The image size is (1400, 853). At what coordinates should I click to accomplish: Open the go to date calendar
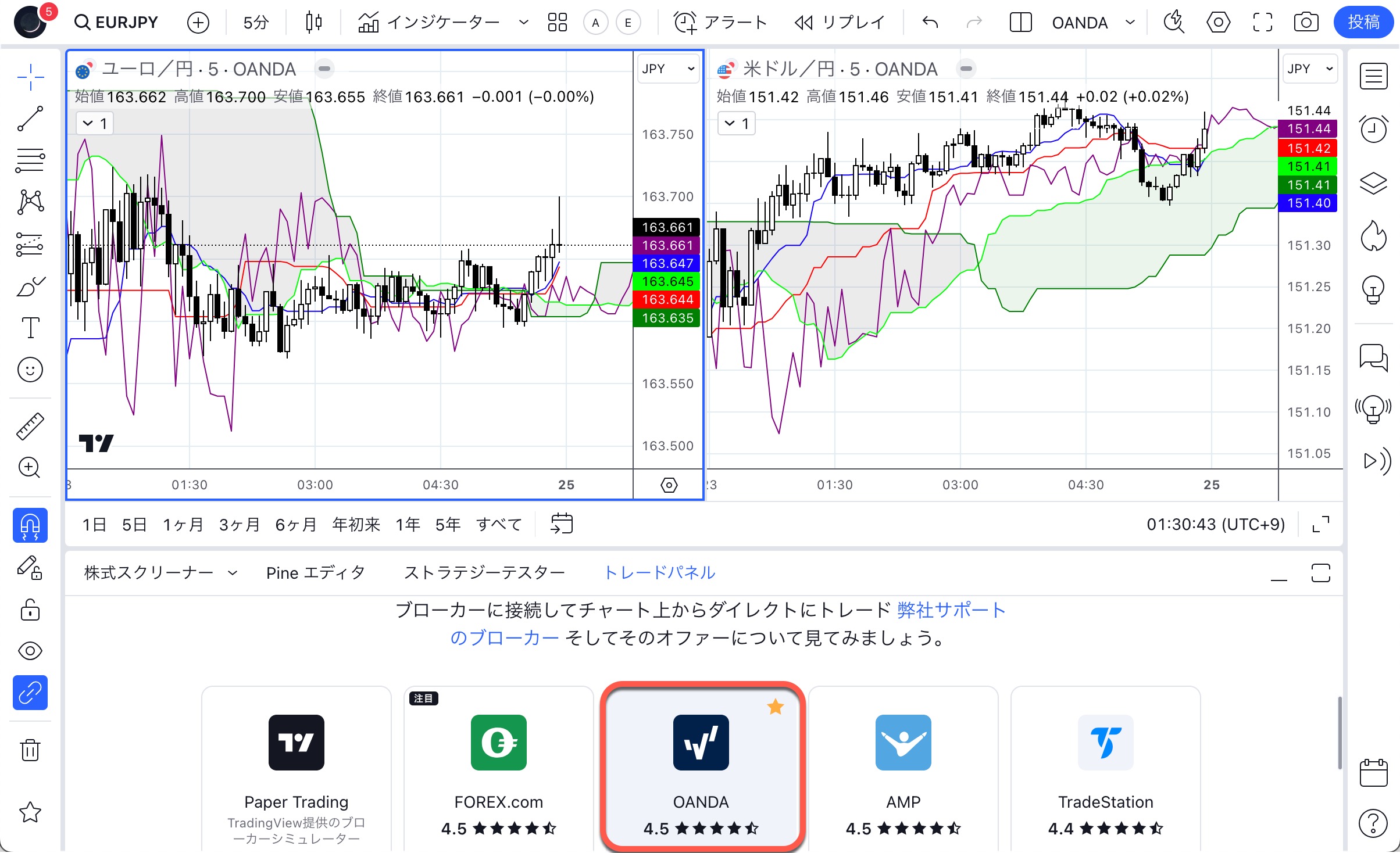(562, 524)
